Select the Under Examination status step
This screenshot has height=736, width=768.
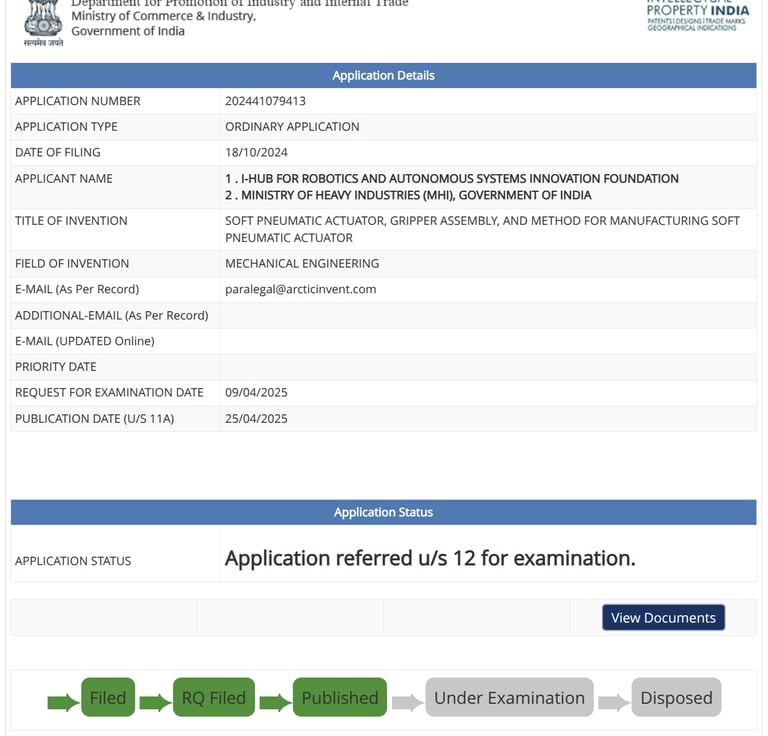click(x=509, y=697)
